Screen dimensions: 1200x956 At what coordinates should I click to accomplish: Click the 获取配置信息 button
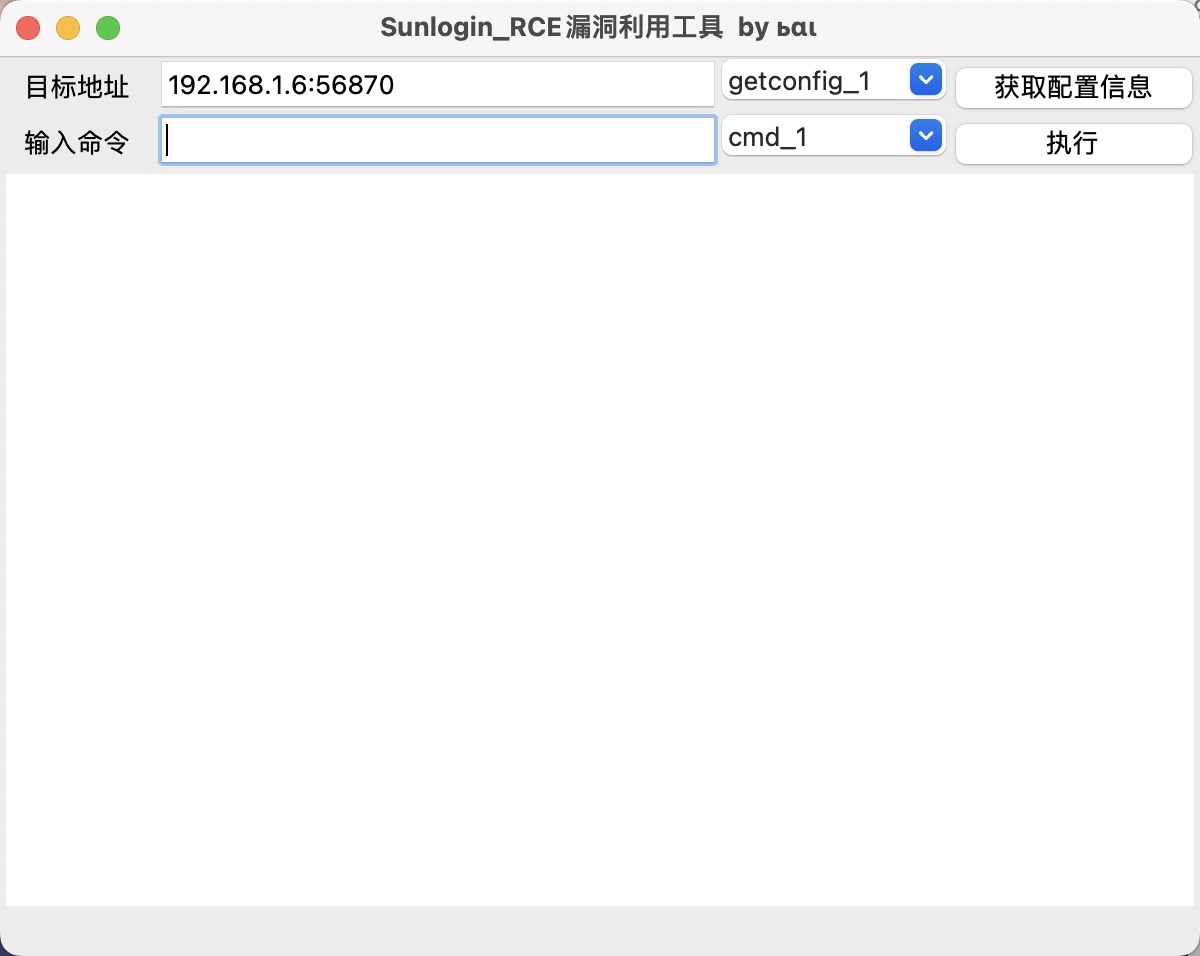(1073, 87)
